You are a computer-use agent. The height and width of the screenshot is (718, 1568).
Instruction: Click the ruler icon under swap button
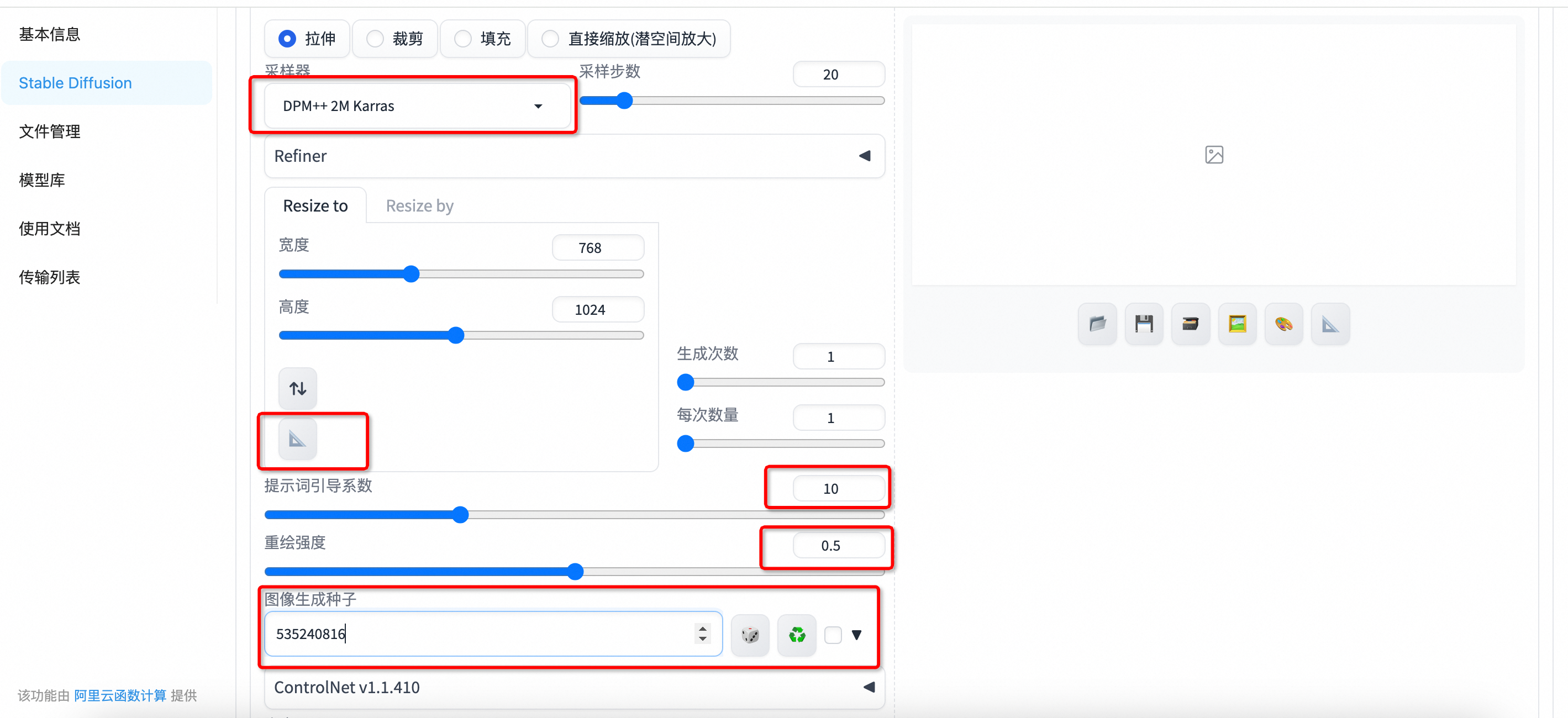pyautogui.click(x=298, y=439)
